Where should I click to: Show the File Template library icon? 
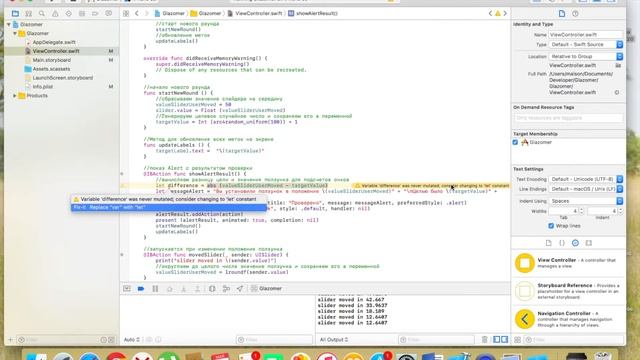[x=549, y=243]
